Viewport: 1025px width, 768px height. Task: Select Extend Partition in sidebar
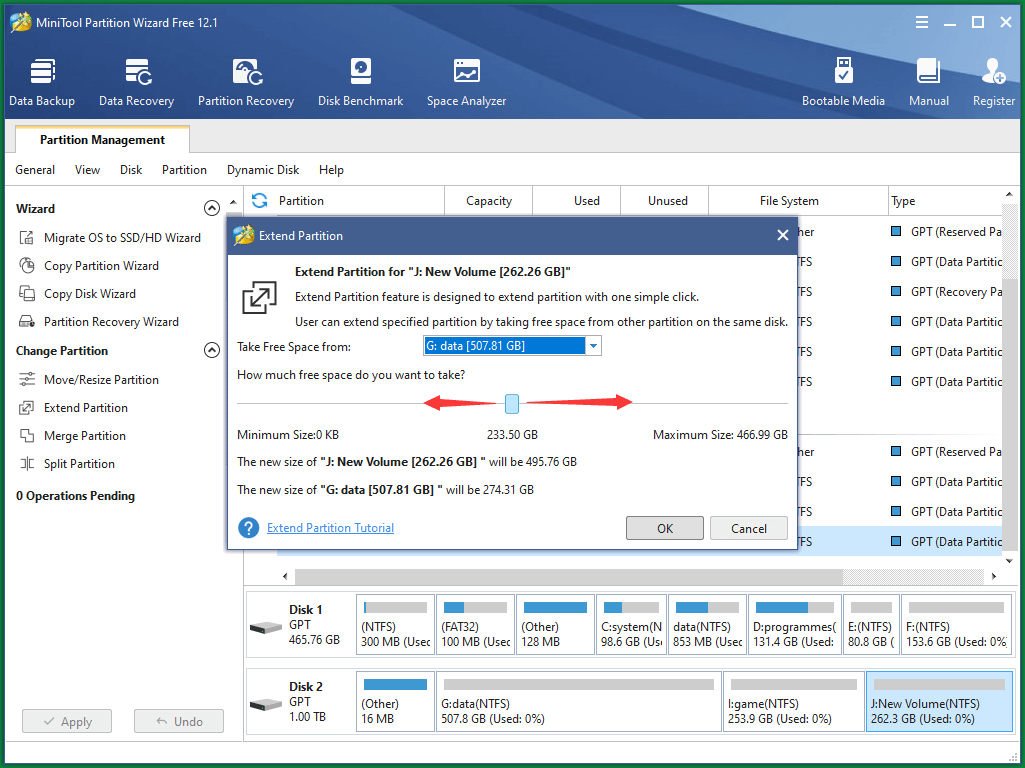[x=73, y=408]
